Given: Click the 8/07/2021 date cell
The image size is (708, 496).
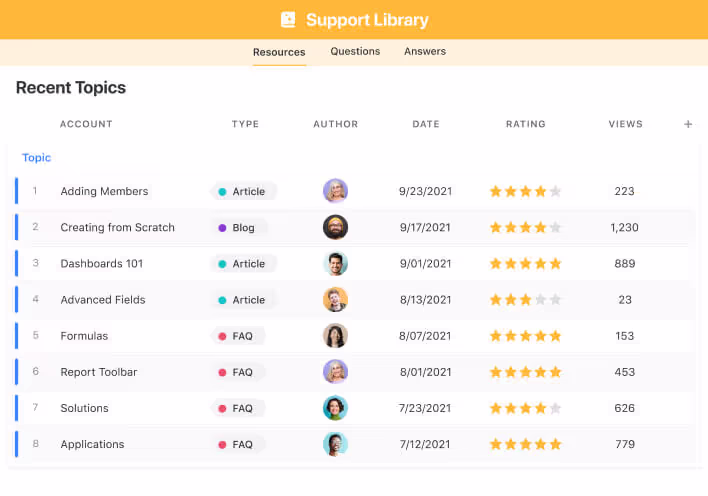Looking at the screenshot, I should tap(425, 336).
